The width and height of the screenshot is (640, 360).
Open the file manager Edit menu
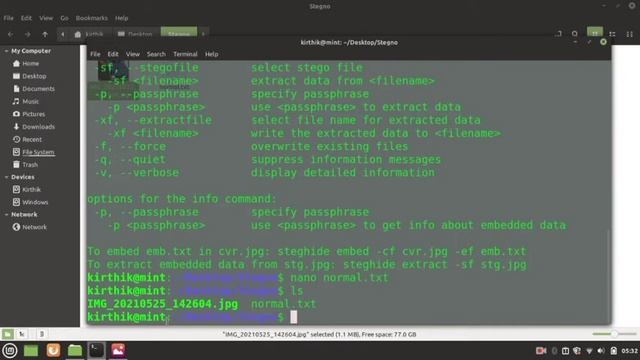click(26, 18)
